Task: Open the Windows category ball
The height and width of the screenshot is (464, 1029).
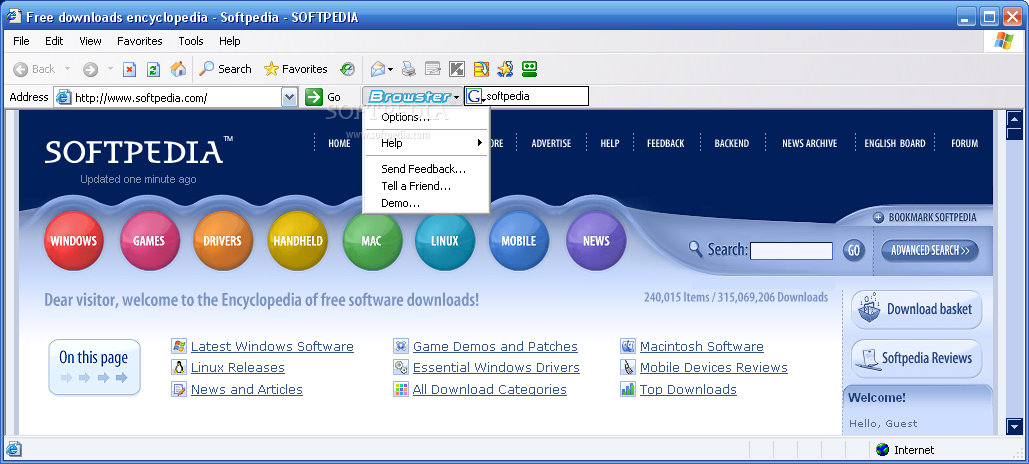Action: click(x=74, y=241)
